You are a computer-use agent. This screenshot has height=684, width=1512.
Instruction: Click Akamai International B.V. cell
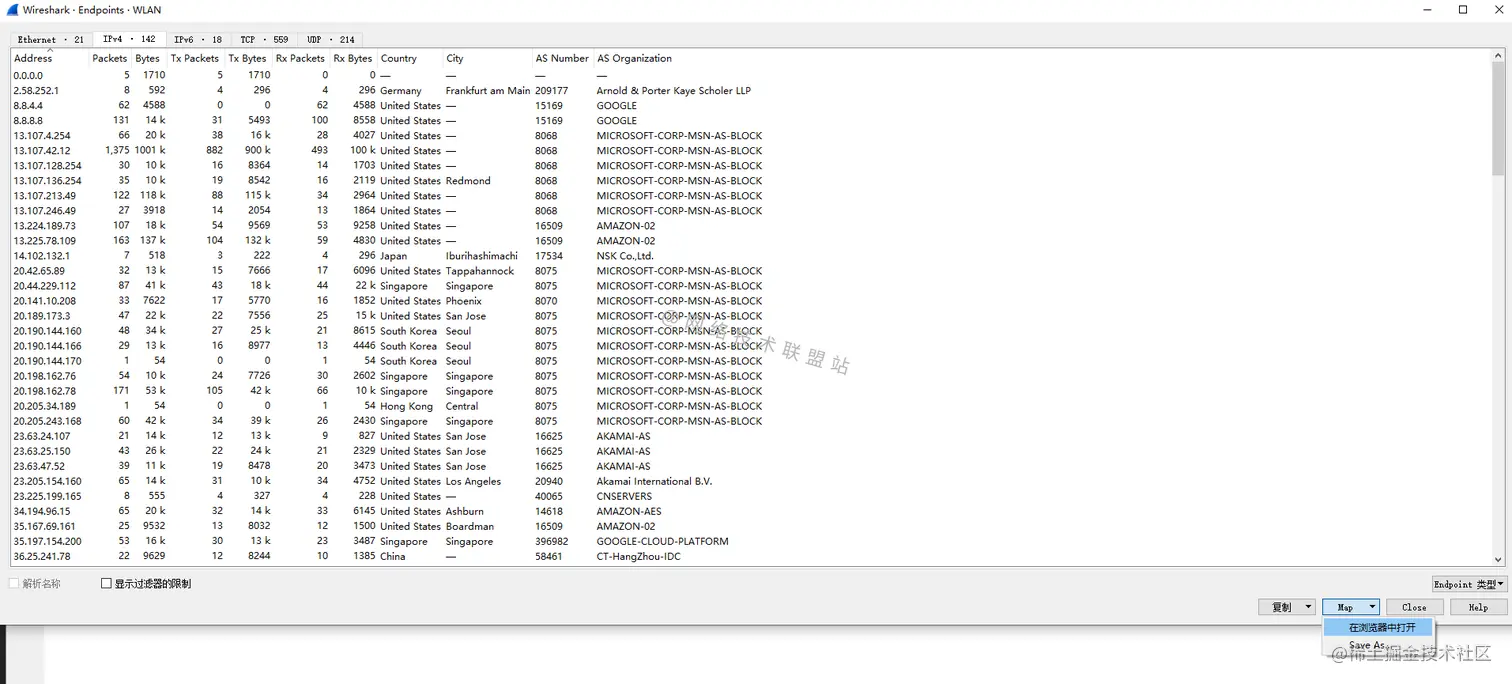point(654,481)
